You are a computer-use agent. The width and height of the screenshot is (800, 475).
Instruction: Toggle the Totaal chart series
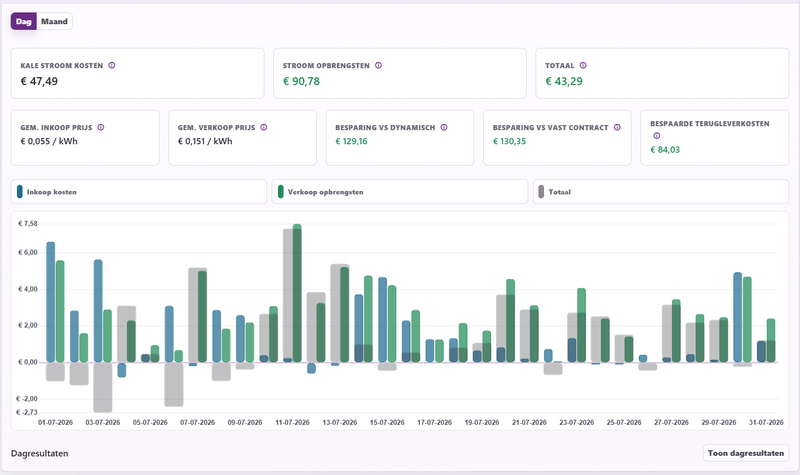(x=661, y=192)
